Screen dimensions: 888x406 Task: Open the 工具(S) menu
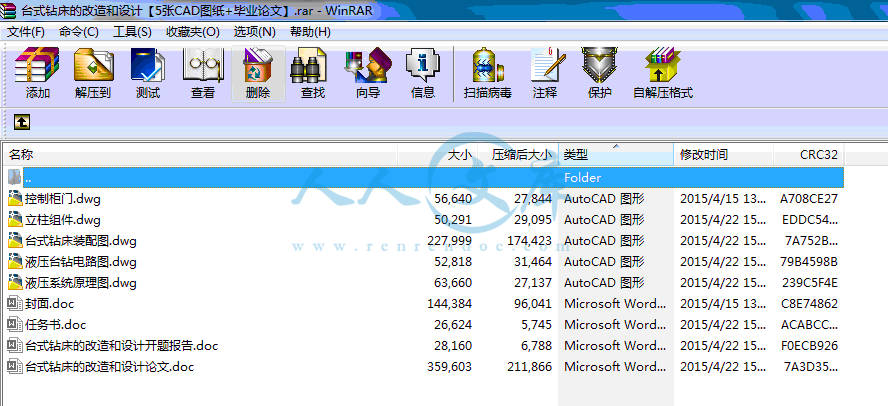tap(133, 32)
